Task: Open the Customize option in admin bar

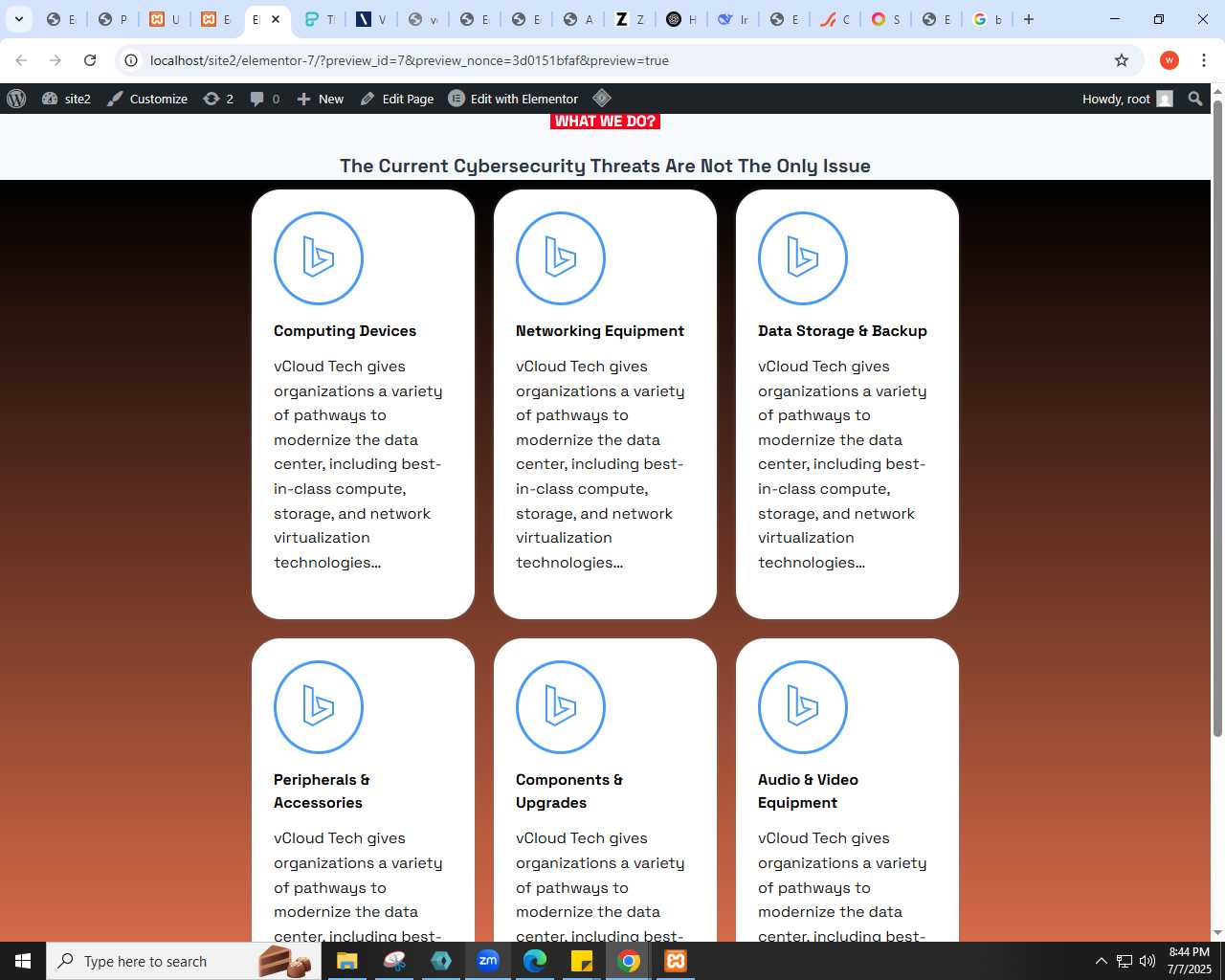Action: pos(147,99)
